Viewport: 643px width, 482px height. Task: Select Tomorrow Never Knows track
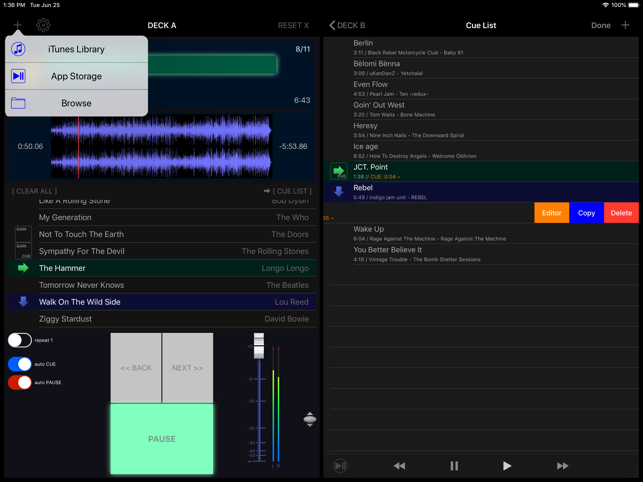[x=162, y=285]
